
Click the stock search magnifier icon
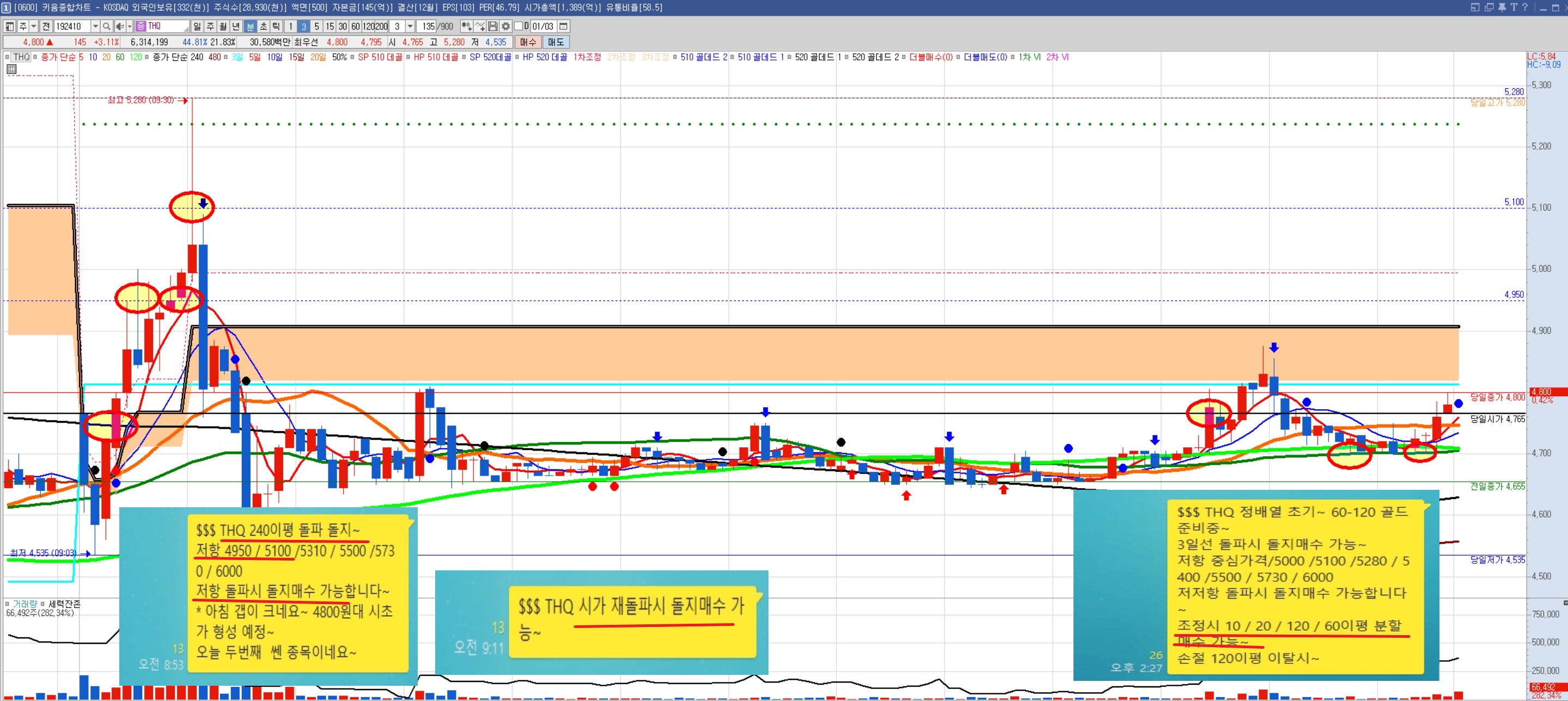107,26
